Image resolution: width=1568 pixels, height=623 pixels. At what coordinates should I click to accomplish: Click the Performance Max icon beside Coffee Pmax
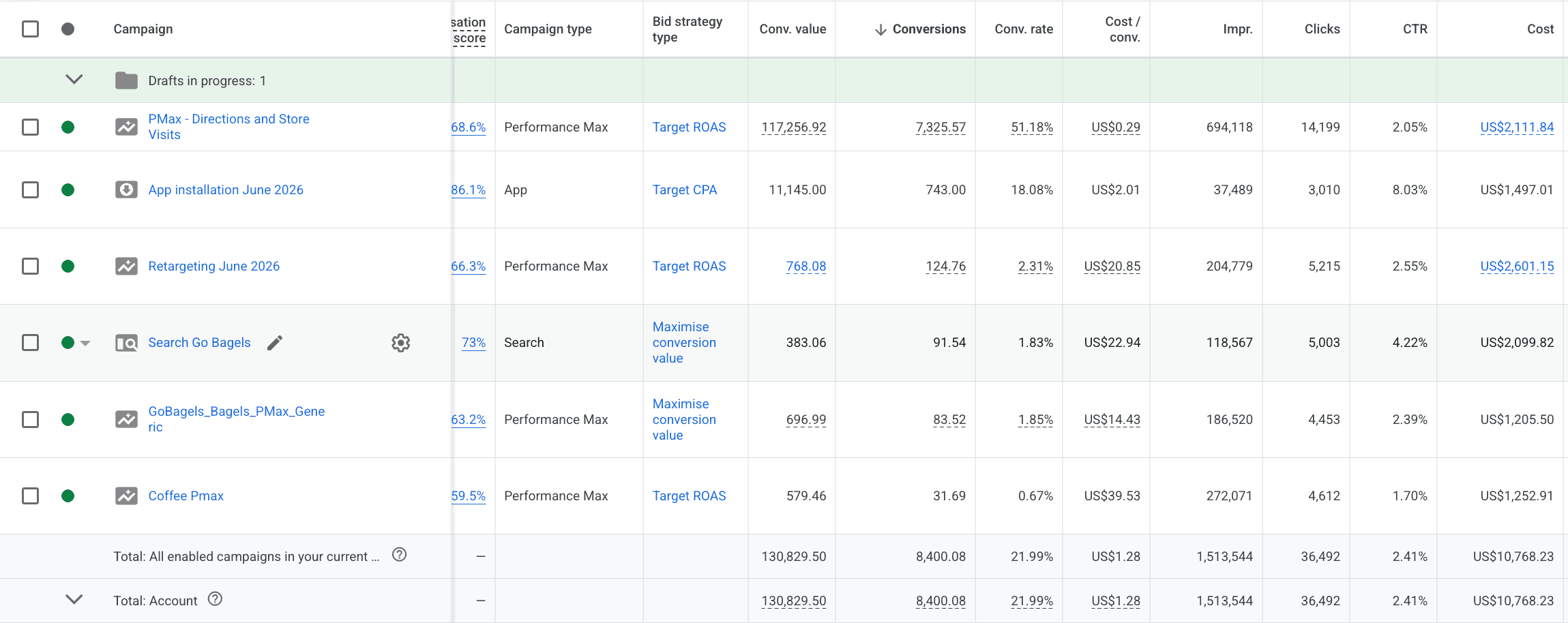pos(126,496)
